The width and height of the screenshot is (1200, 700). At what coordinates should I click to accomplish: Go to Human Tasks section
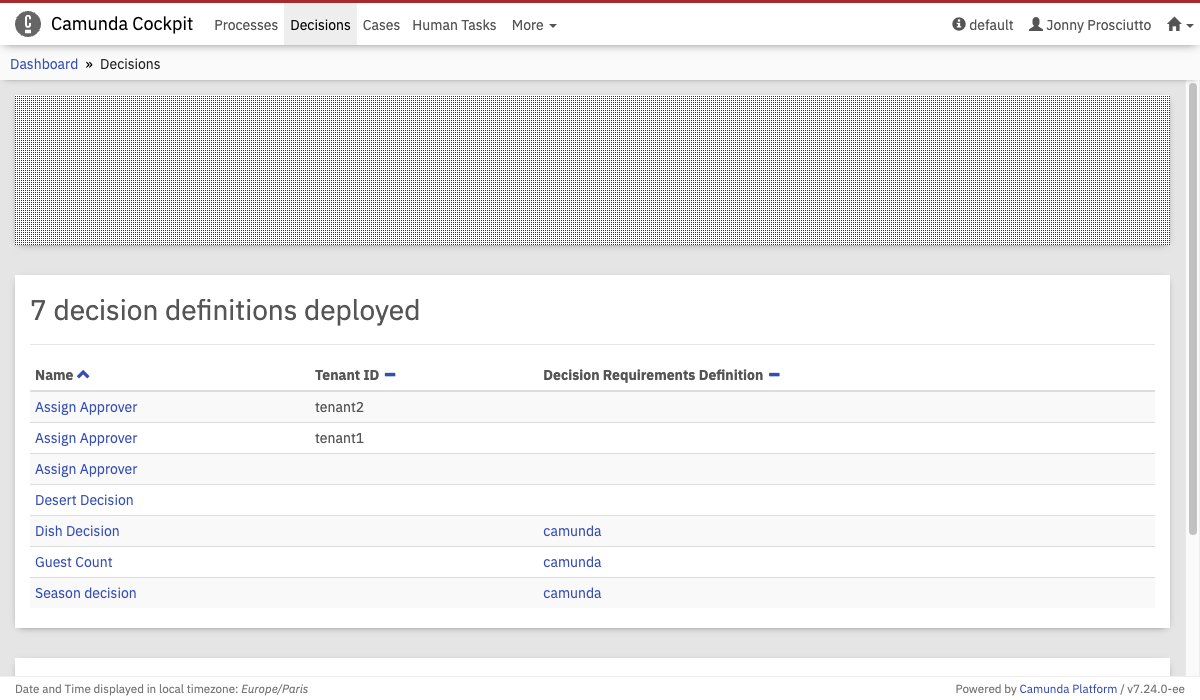(x=454, y=25)
